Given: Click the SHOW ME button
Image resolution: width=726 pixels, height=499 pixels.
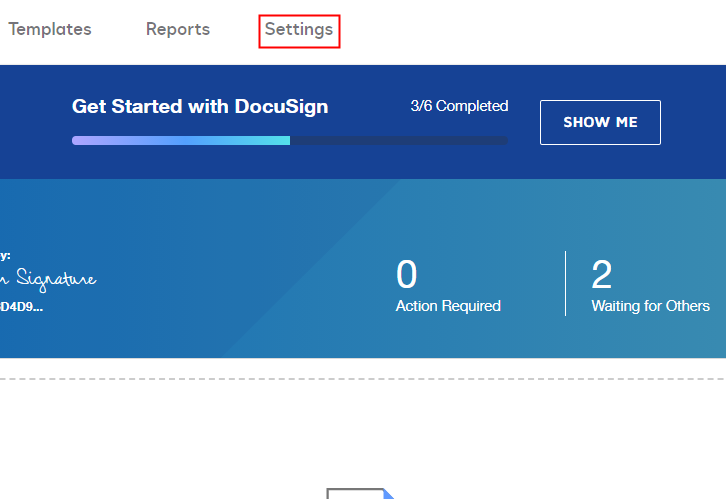Looking at the screenshot, I should point(600,122).
